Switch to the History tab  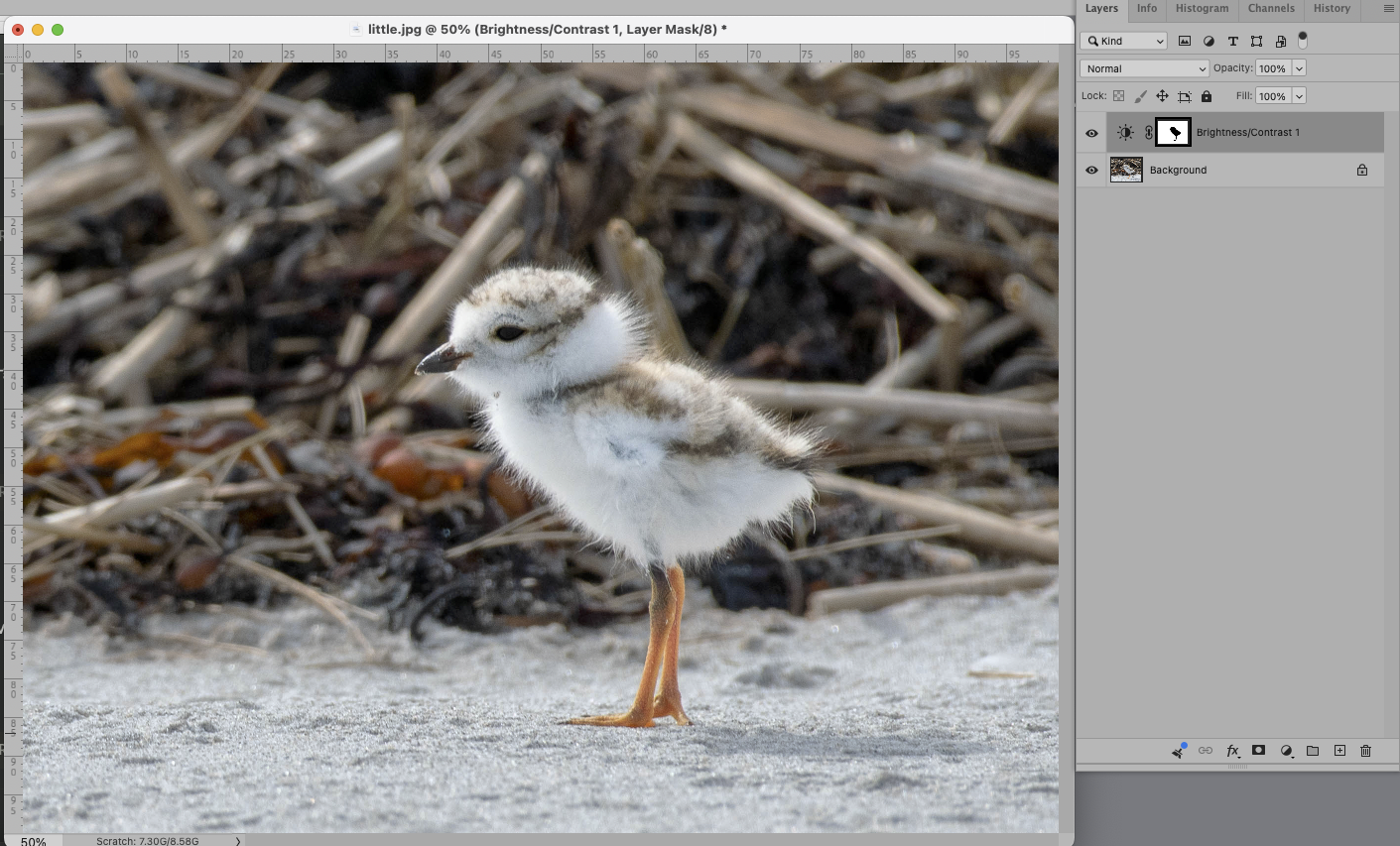pyautogui.click(x=1332, y=9)
